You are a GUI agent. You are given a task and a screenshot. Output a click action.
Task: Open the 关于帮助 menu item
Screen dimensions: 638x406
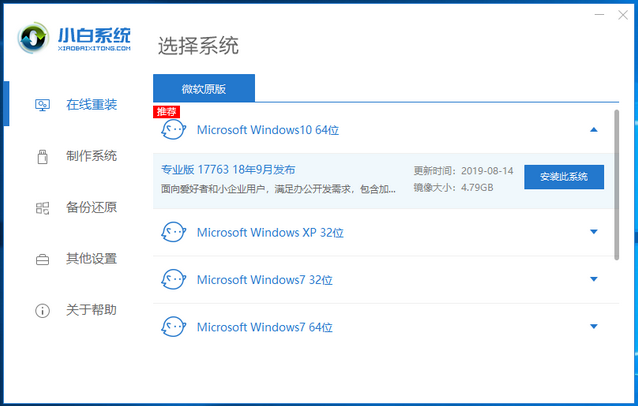(x=92, y=310)
